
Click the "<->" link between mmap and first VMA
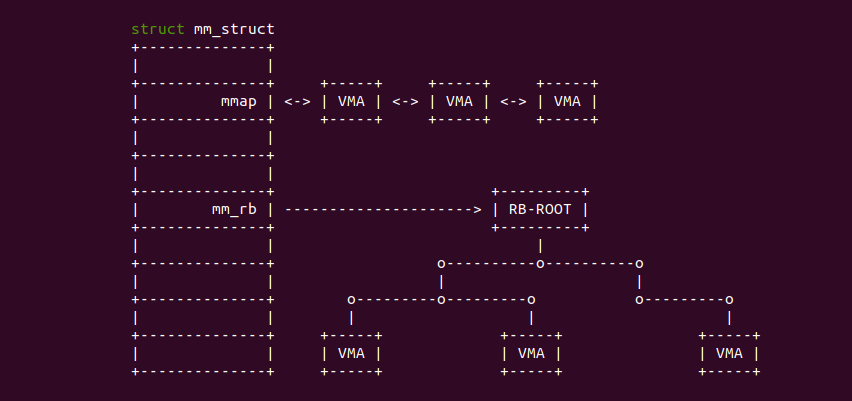(297, 101)
